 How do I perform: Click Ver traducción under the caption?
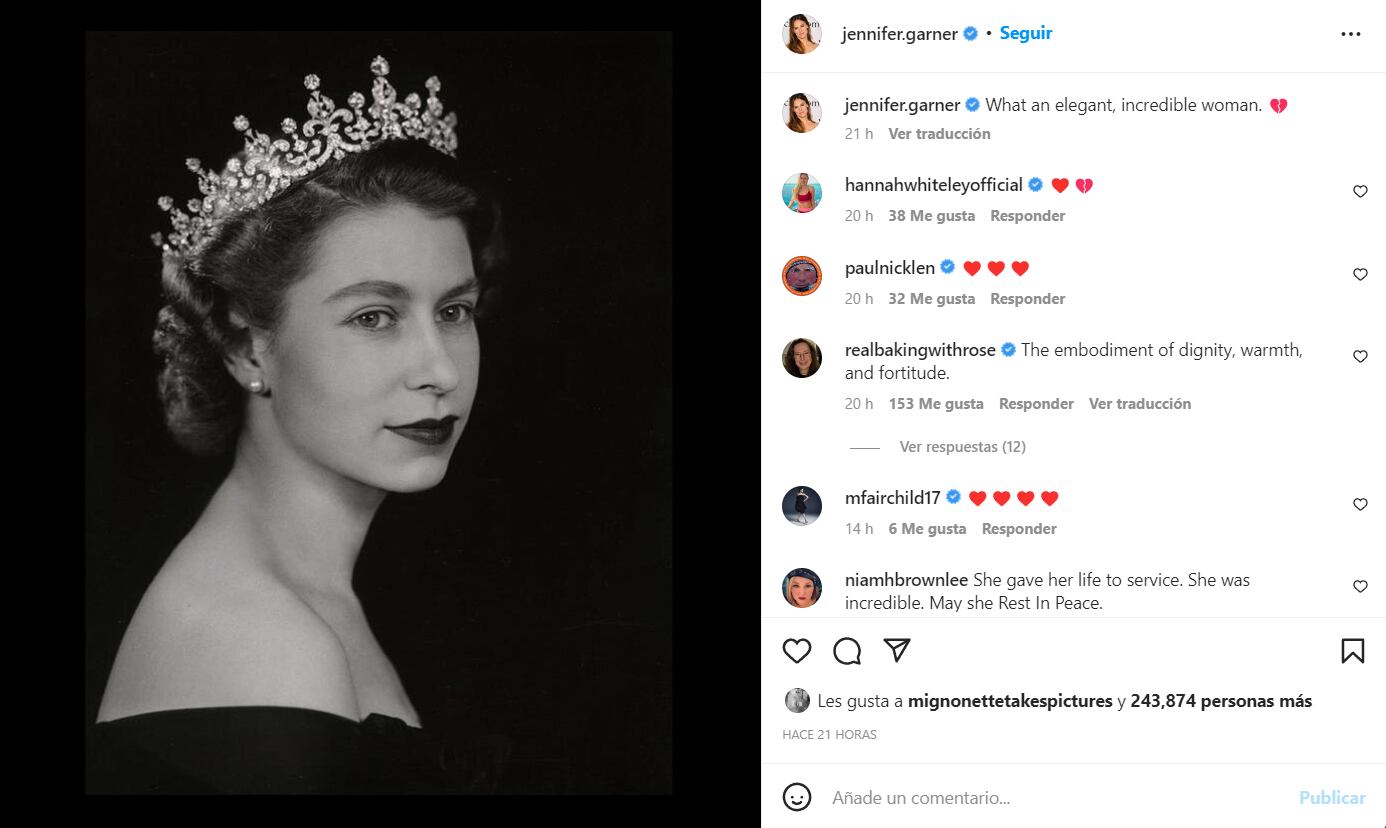click(939, 134)
